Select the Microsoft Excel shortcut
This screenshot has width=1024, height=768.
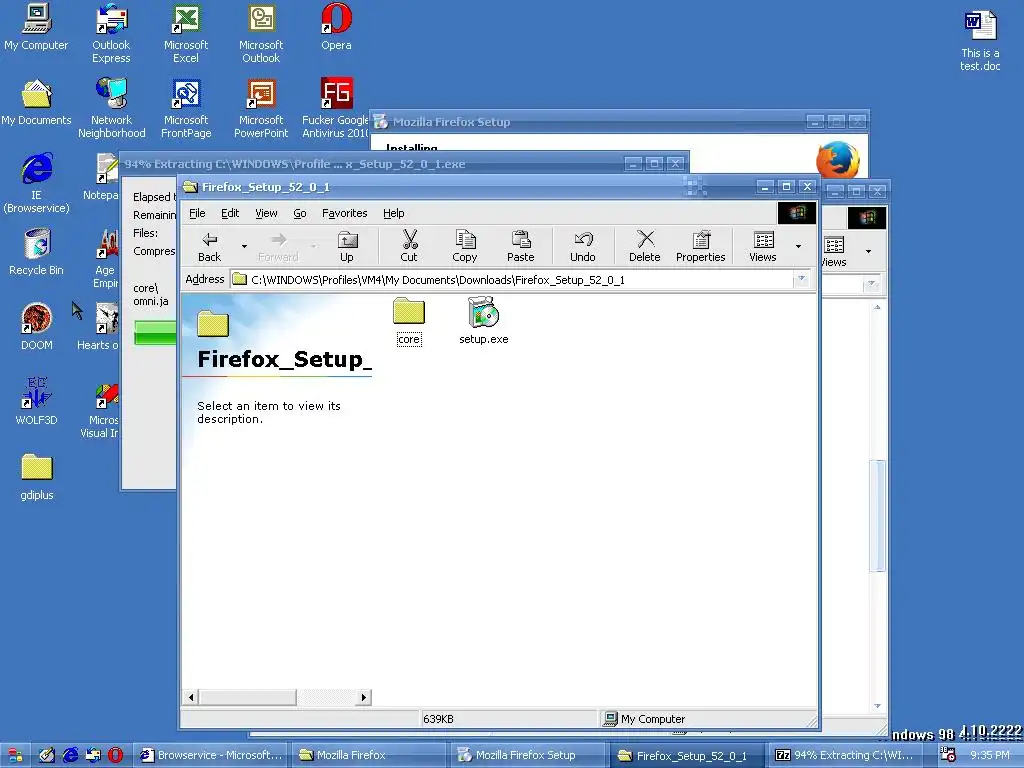click(185, 34)
